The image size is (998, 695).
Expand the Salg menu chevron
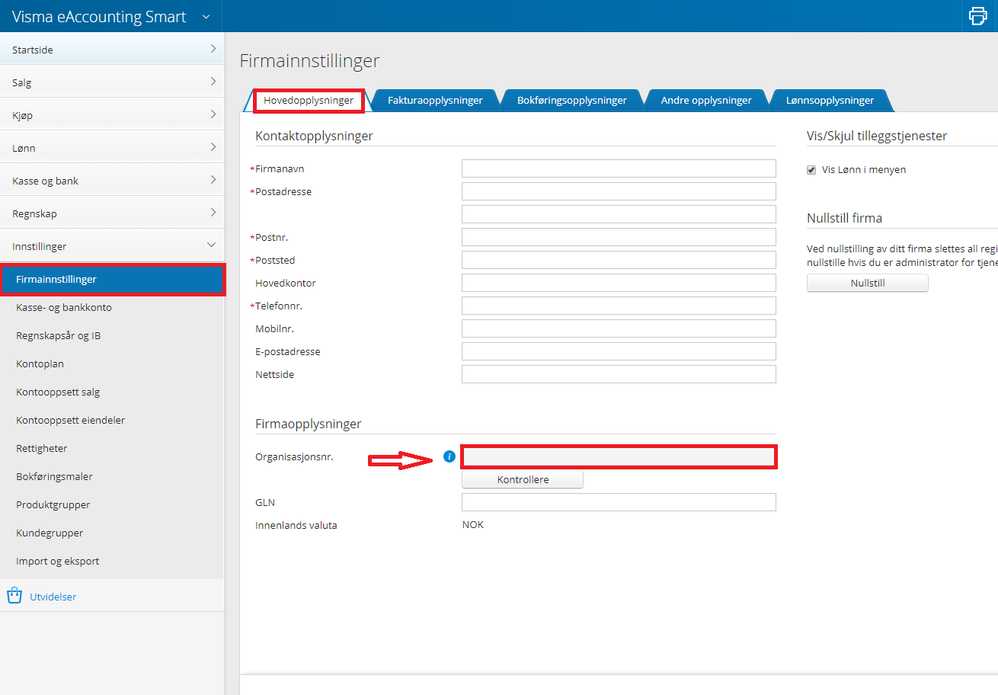point(213,81)
